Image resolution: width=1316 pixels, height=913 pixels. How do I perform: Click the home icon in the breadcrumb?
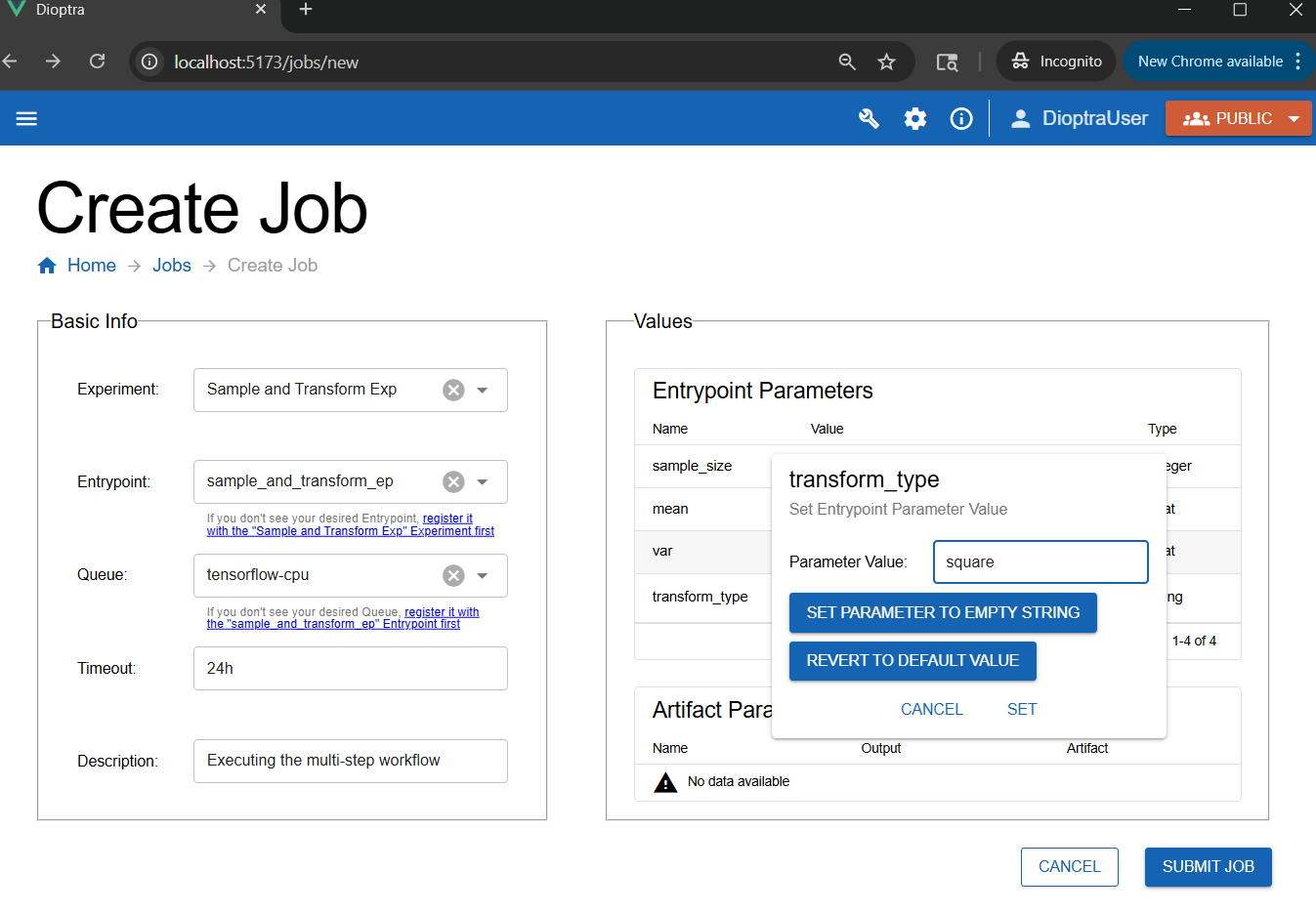46,265
